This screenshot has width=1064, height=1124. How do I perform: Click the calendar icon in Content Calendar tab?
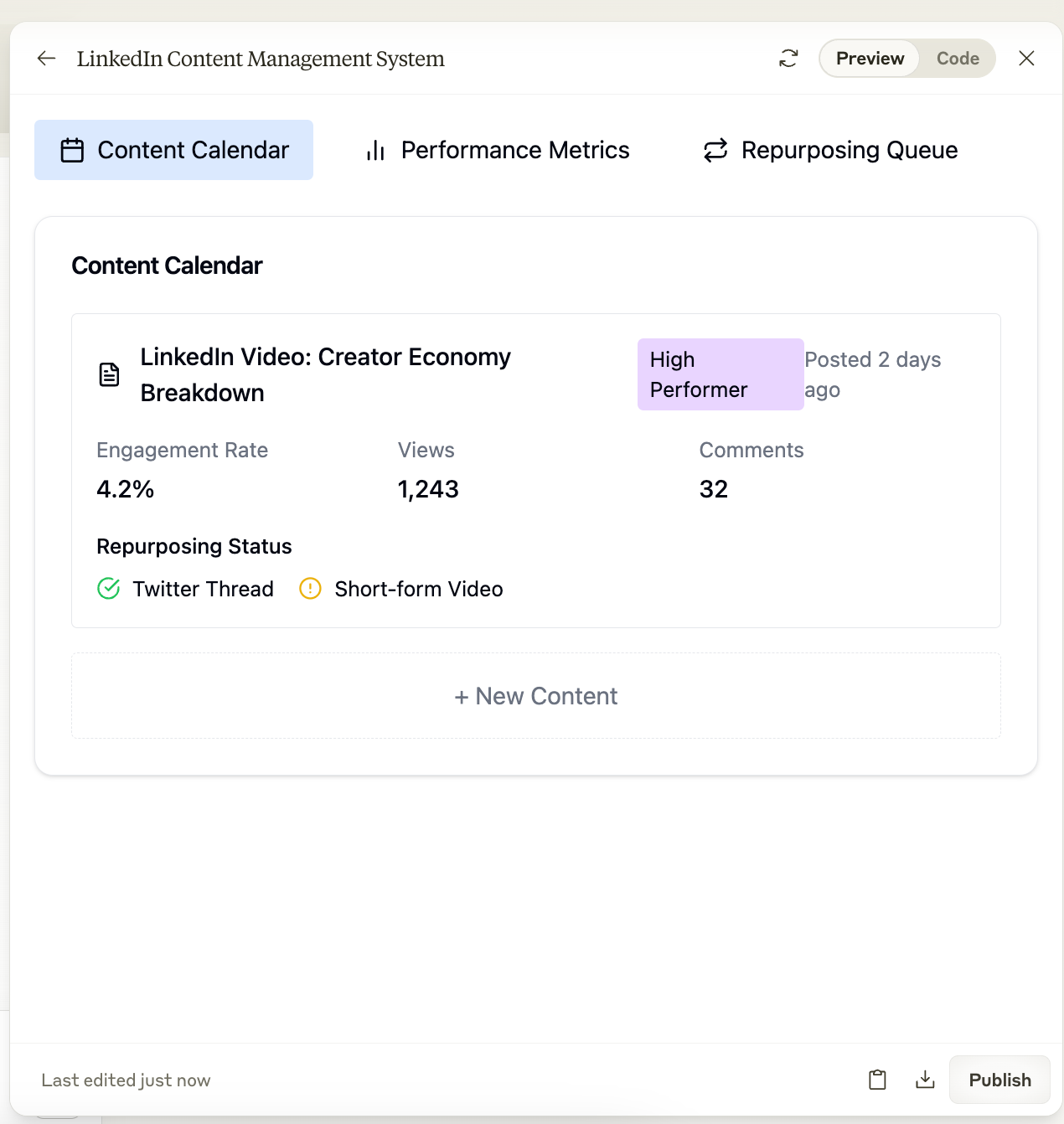[73, 151]
